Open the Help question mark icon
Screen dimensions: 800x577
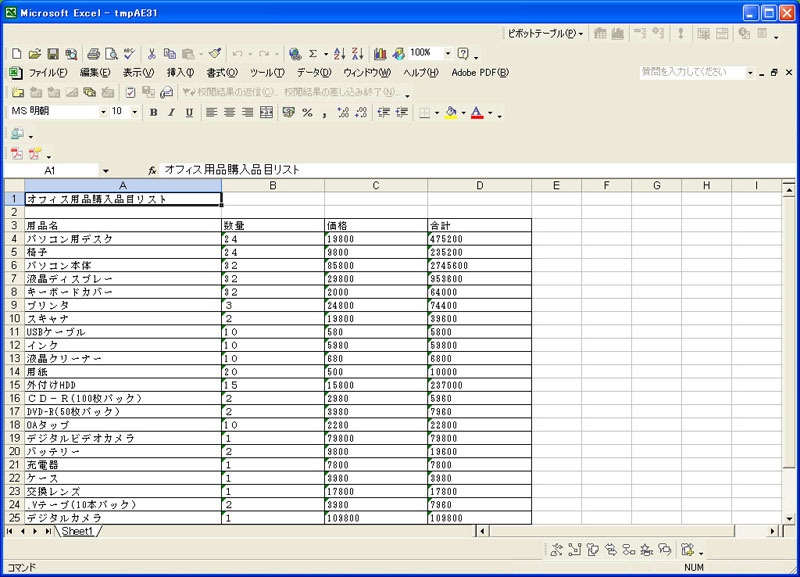463,54
